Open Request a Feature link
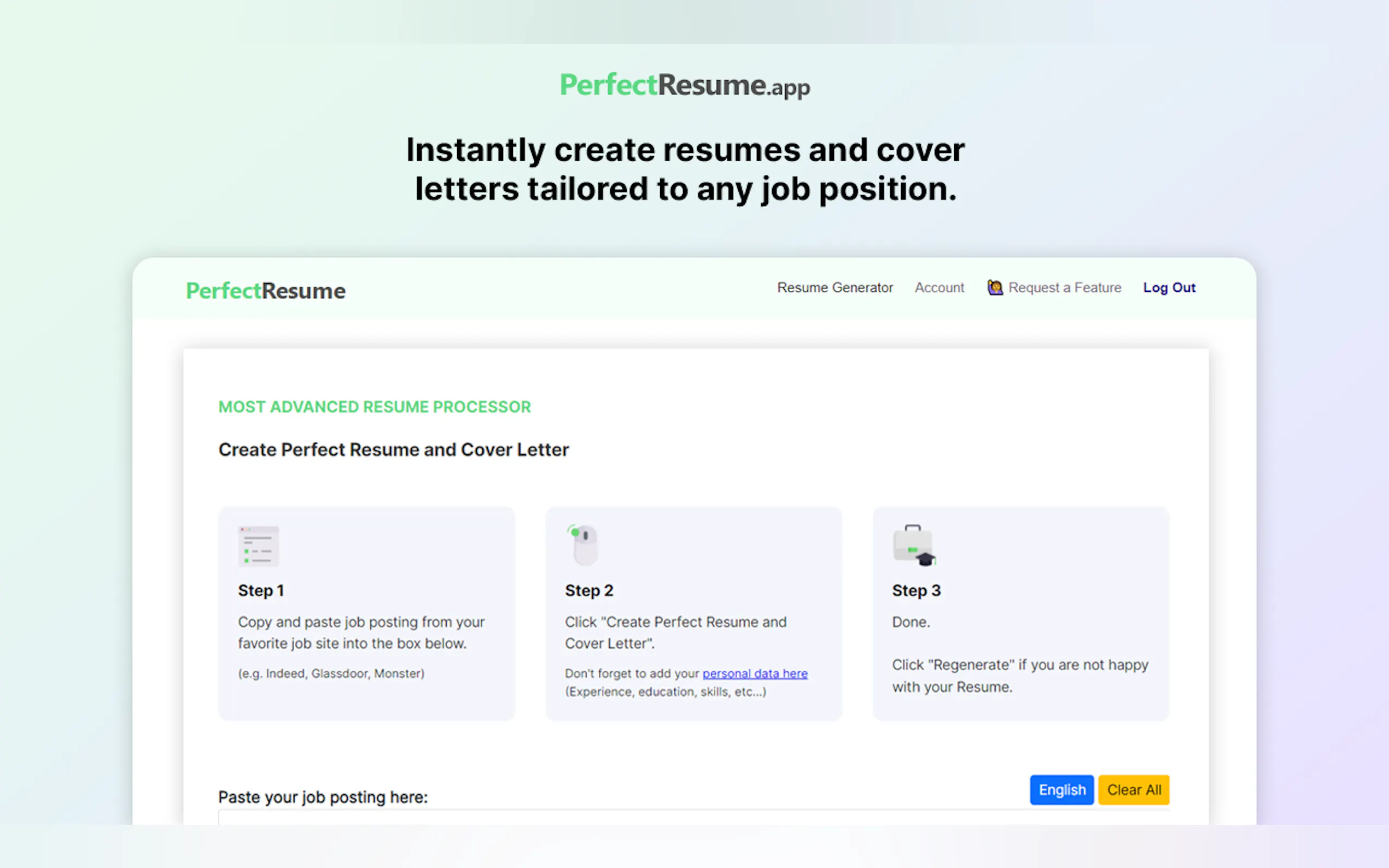This screenshot has width=1389, height=868. 1064,288
